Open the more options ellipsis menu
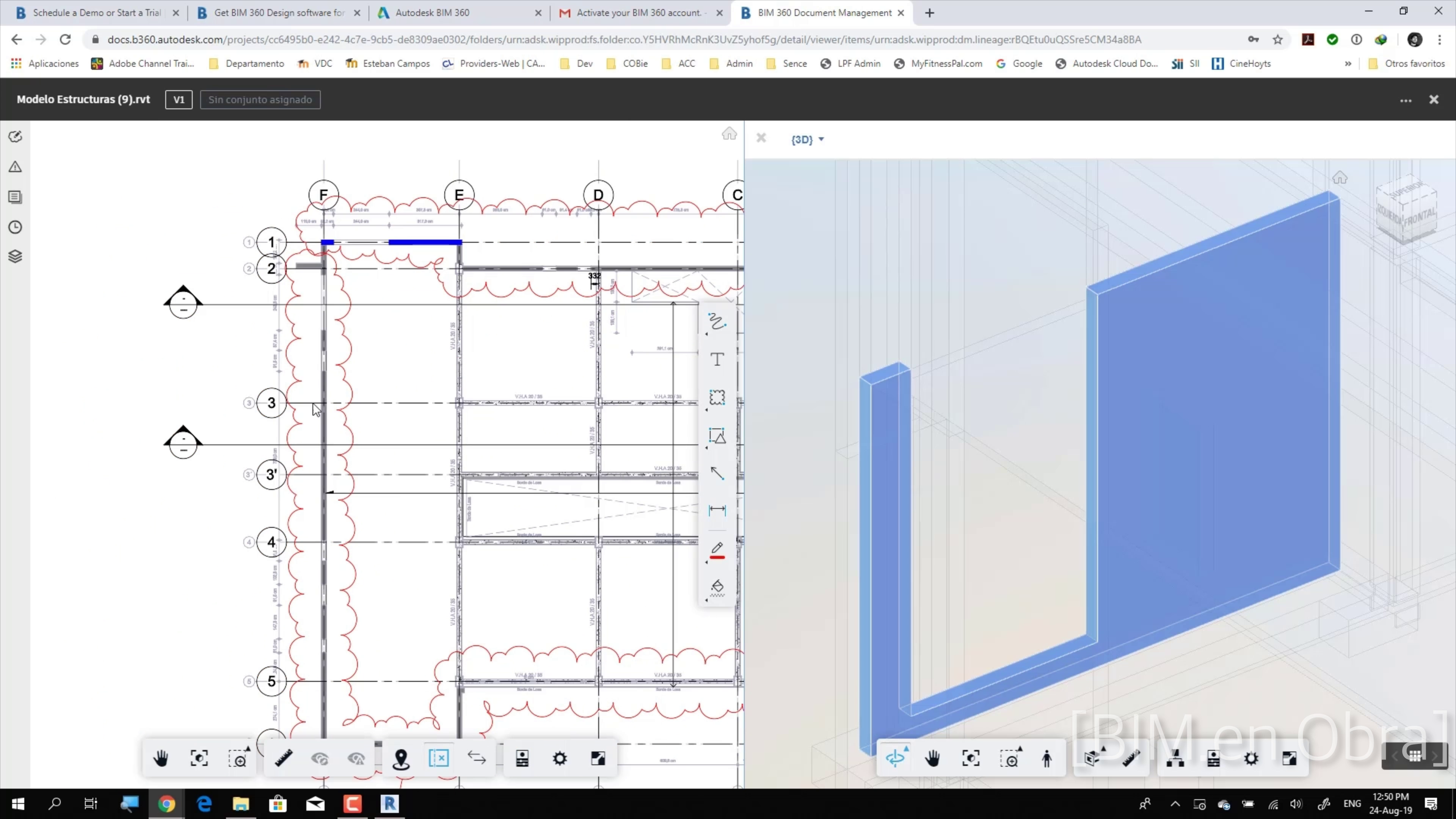This screenshot has width=1456, height=819. [1406, 100]
